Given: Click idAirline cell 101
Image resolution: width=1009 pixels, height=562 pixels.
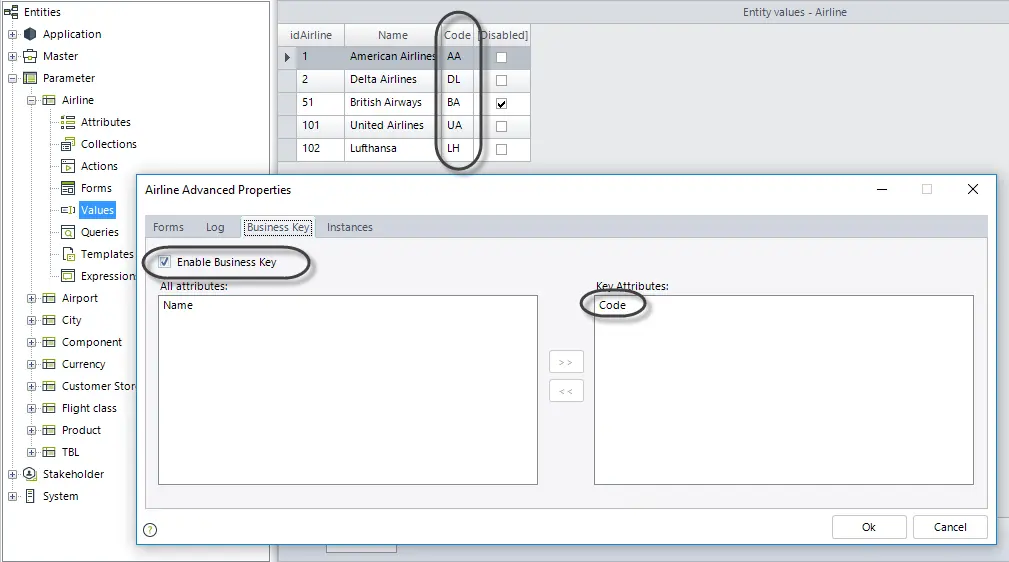Looking at the screenshot, I should [320, 126].
